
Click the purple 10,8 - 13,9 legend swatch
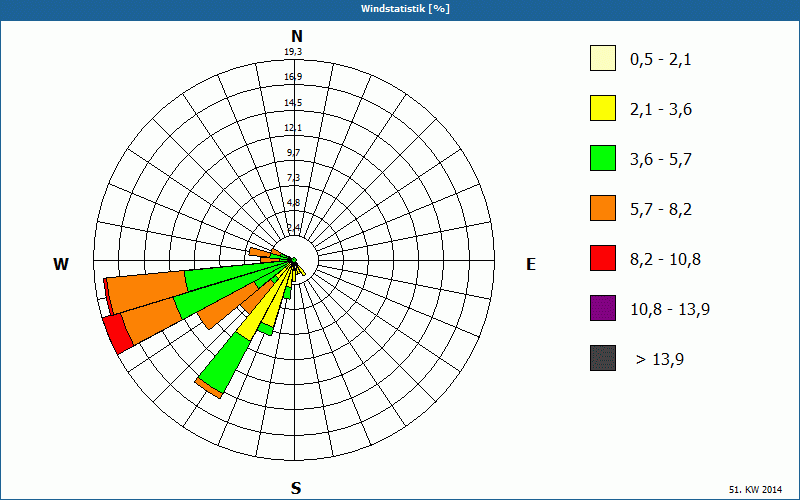point(603,308)
